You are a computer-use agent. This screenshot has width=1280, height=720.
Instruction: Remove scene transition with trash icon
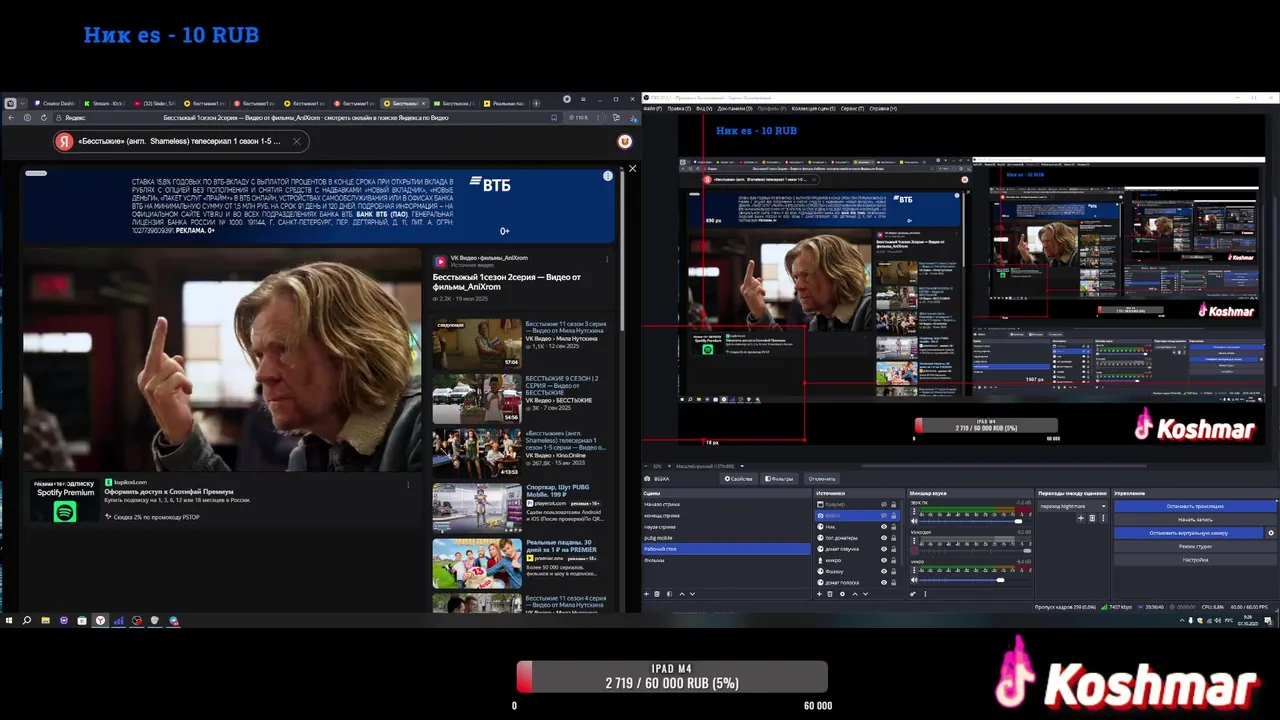tap(1092, 518)
